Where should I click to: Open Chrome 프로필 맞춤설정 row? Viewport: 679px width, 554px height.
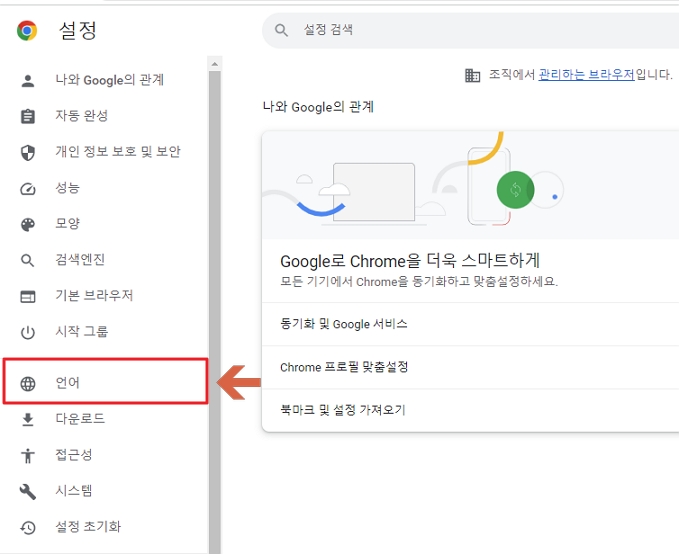click(x=470, y=367)
